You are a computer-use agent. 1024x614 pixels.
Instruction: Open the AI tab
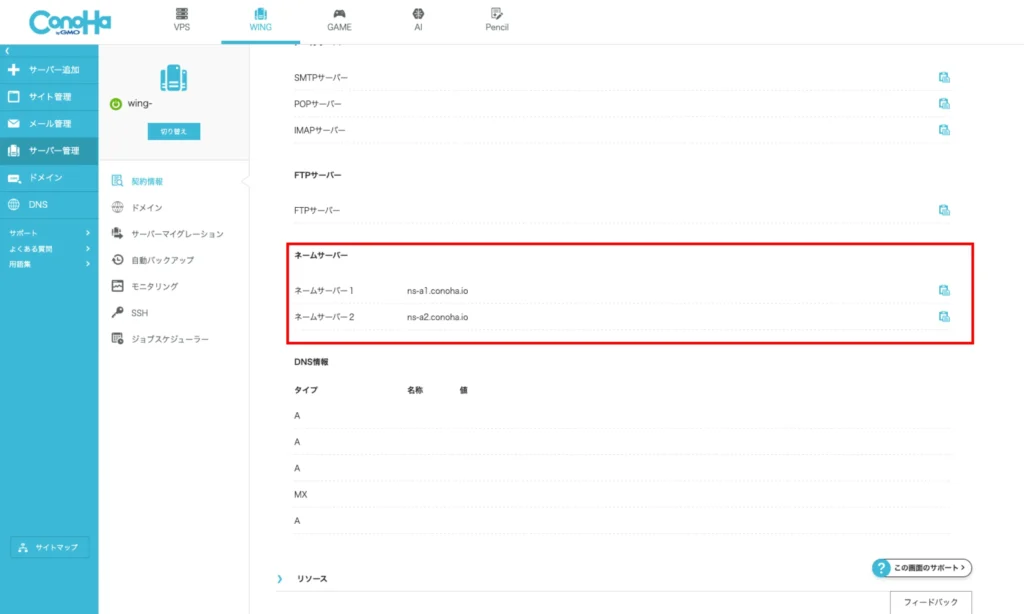point(418,20)
